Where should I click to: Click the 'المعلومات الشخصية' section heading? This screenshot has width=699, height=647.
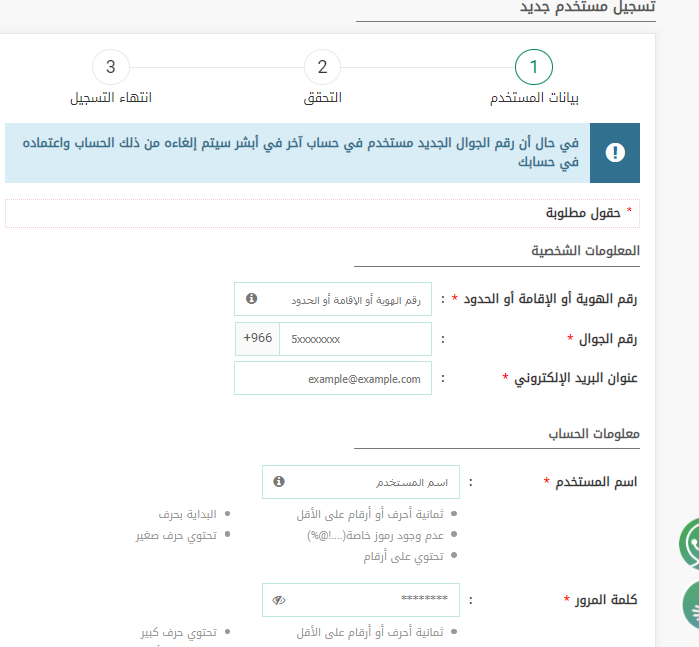[585, 251]
